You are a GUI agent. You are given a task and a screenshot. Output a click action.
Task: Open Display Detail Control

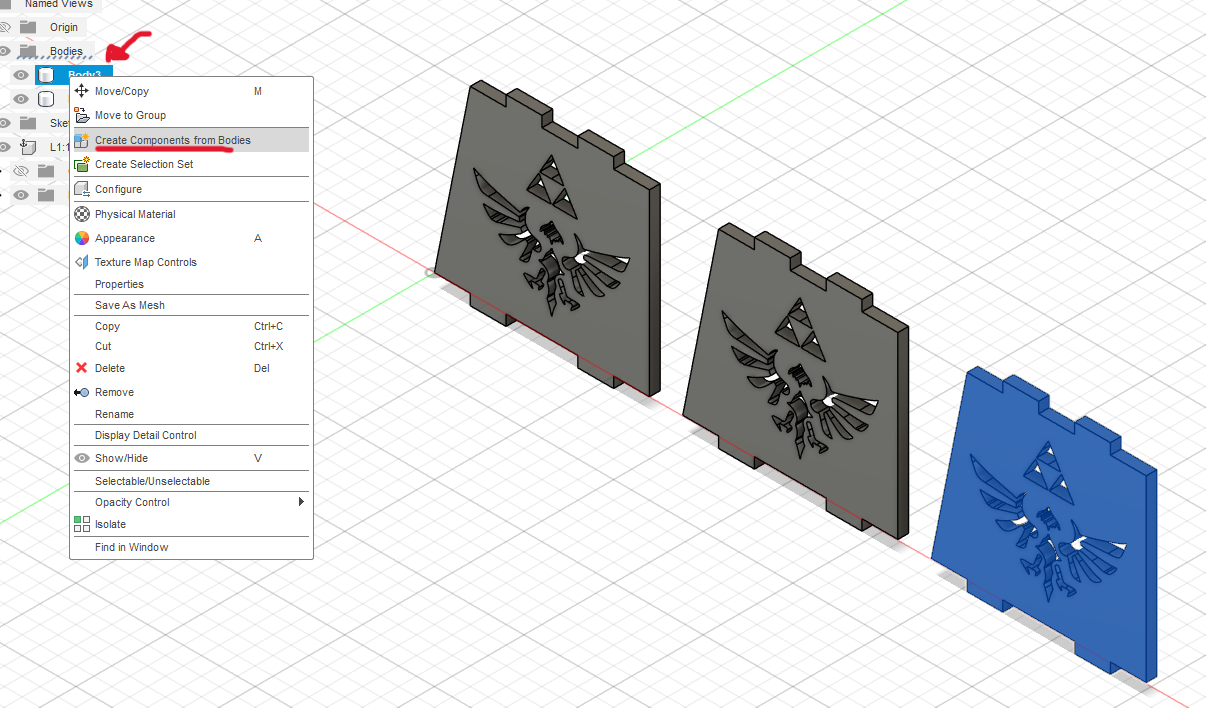pyautogui.click(x=191, y=435)
